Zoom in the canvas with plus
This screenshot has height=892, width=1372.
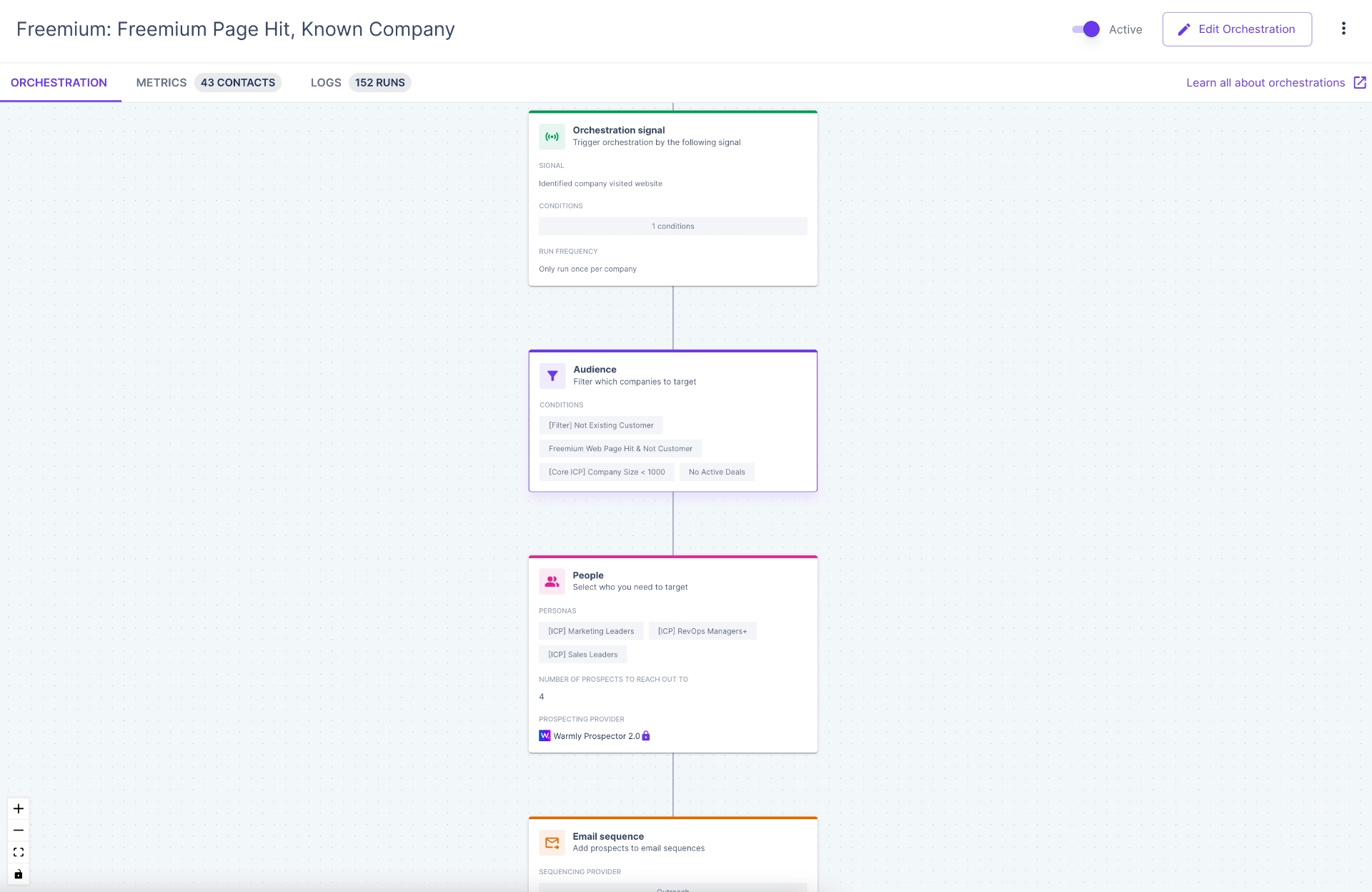19,808
